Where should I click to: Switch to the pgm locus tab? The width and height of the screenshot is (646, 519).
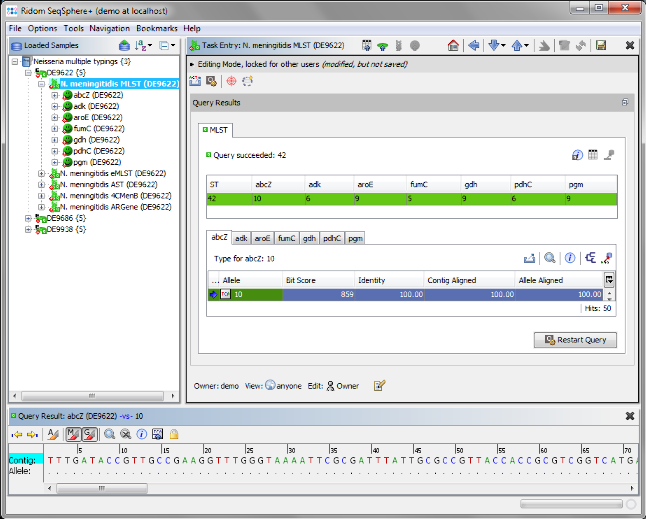point(355,238)
